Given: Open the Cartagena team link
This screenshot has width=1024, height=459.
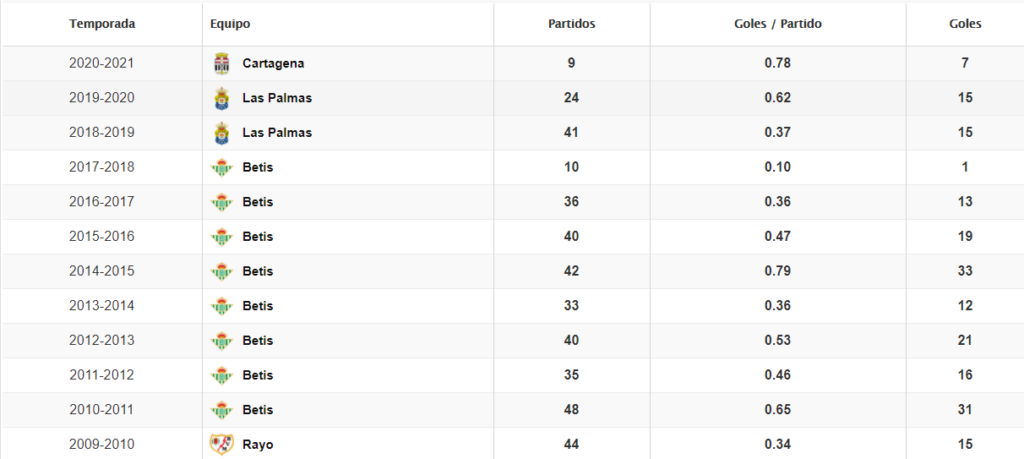Looking at the screenshot, I should (273, 63).
